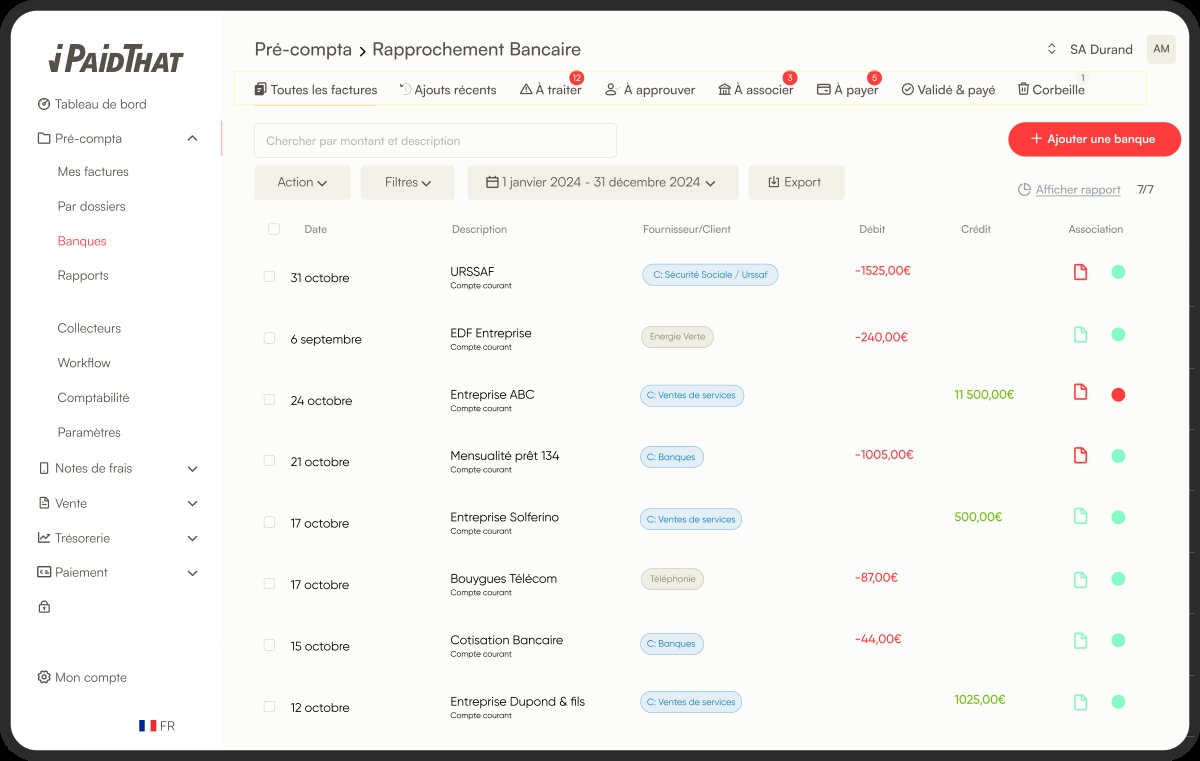Click the green document icon for EDF Entreprise

1080,335
